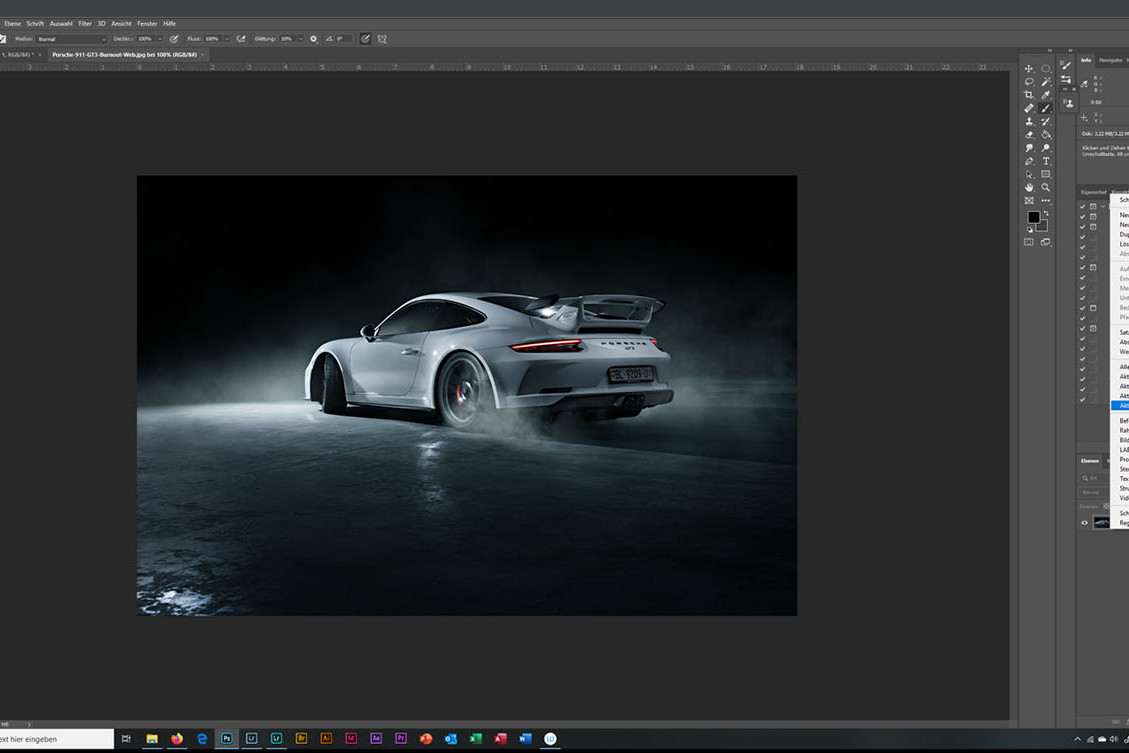This screenshot has height=753, width=1129.
Task: Click the foreground color swatch
Action: 1034,217
